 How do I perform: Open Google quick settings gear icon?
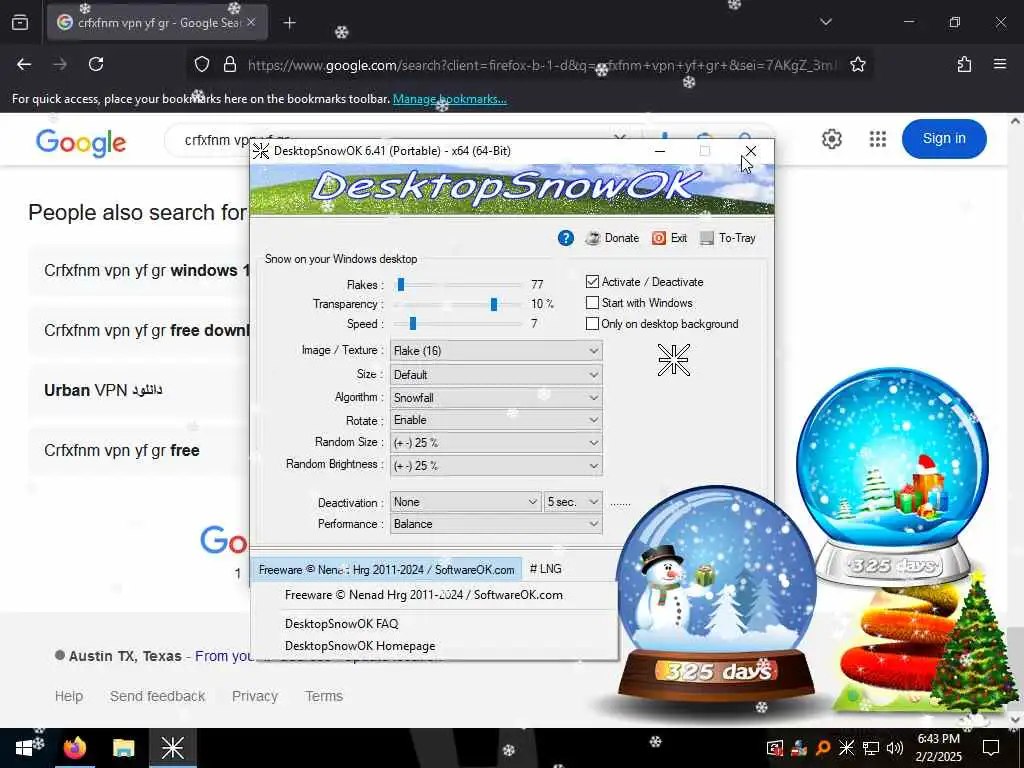coord(831,138)
